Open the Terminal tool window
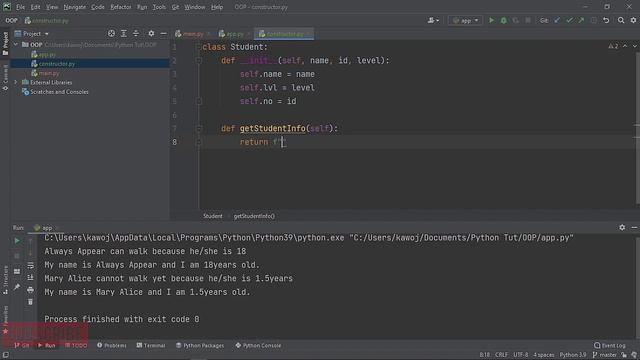The width and height of the screenshot is (640, 360). coord(151,345)
